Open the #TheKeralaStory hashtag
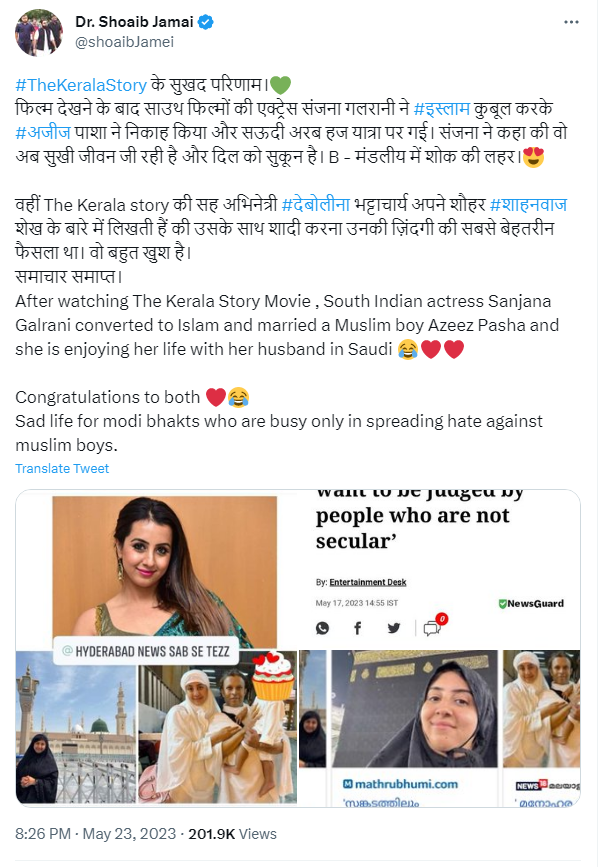The width and height of the screenshot is (598, 867). pyautogui.click(x=81, y=85)
